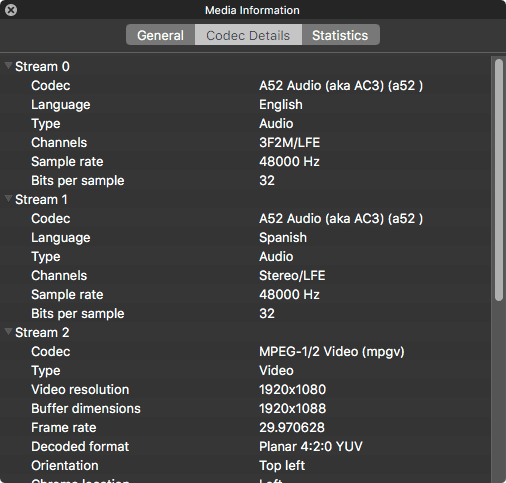Click Stream 1 bits per sample value 32
Screen dimensions: 506x483
pyautogui.click(x=267, y=314)
